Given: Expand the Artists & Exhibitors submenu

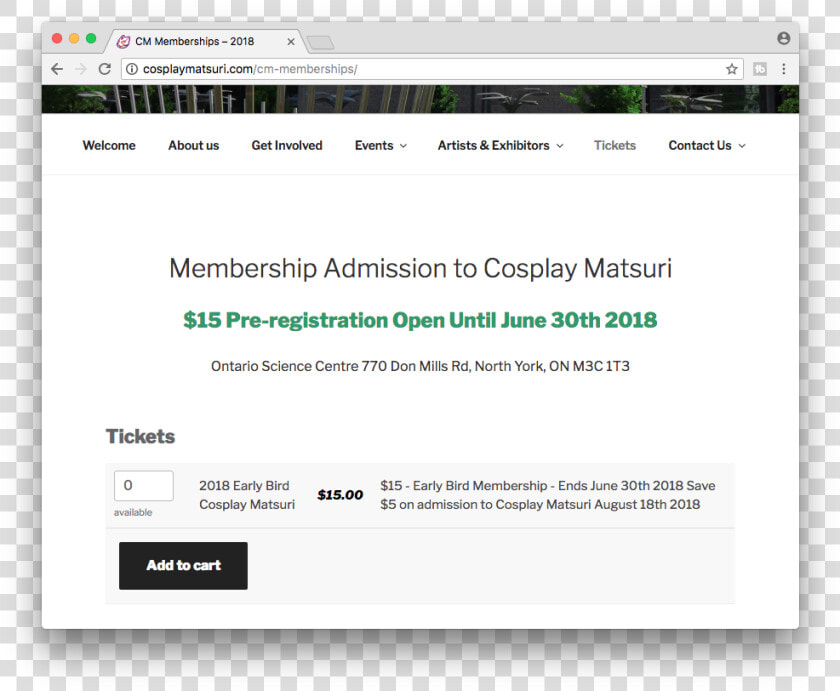Looking at the screenshot, I should (500, 146).
